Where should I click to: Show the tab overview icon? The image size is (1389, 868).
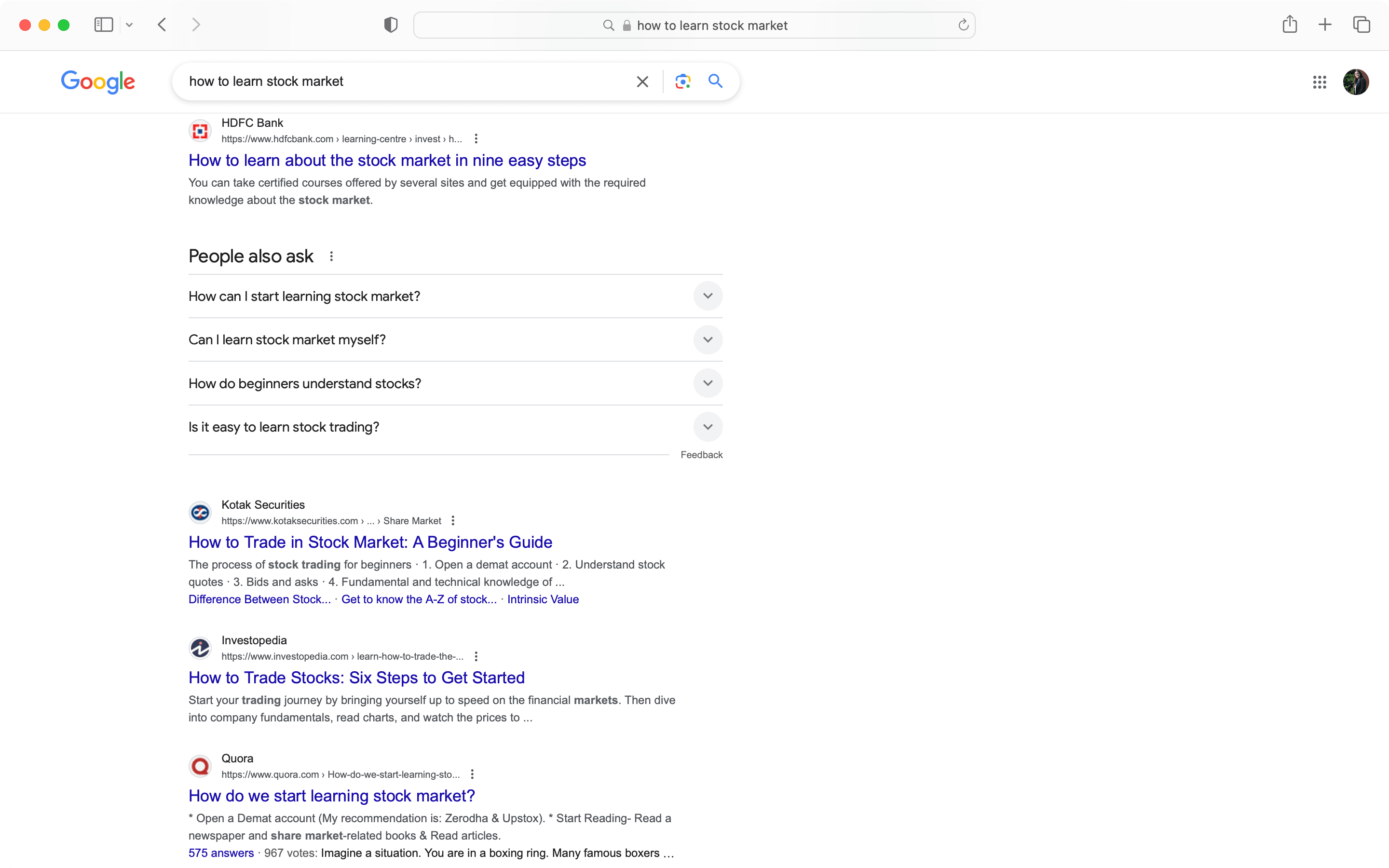(1362, 25)
